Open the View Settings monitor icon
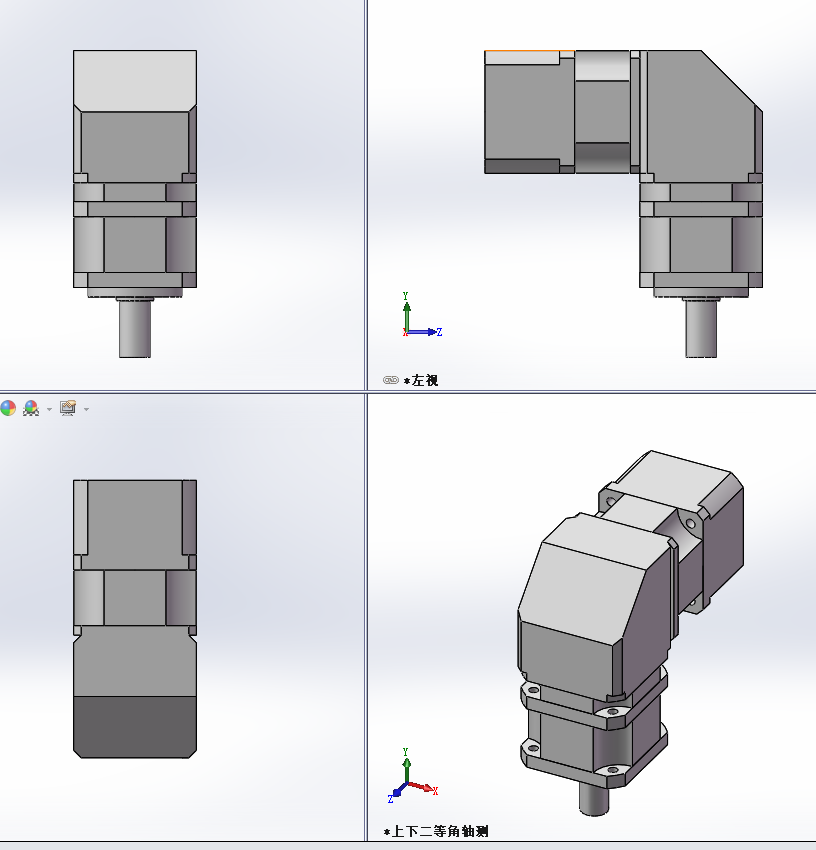 [68, 408]
